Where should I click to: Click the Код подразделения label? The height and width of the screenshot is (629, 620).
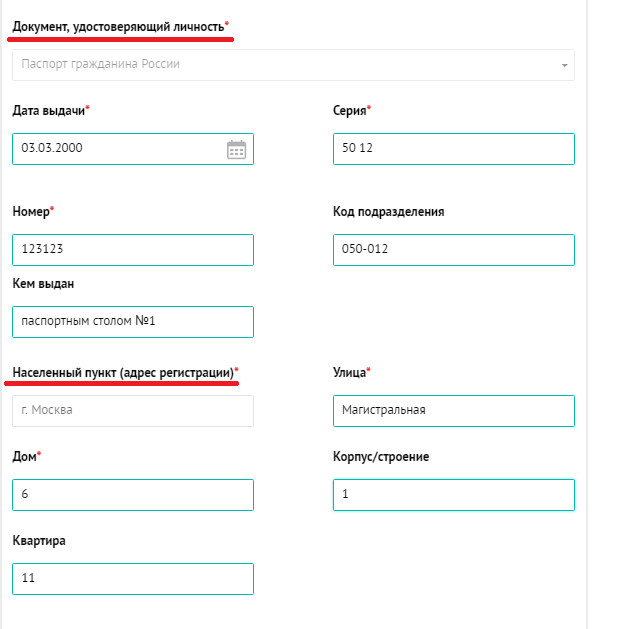pos(388,212)
